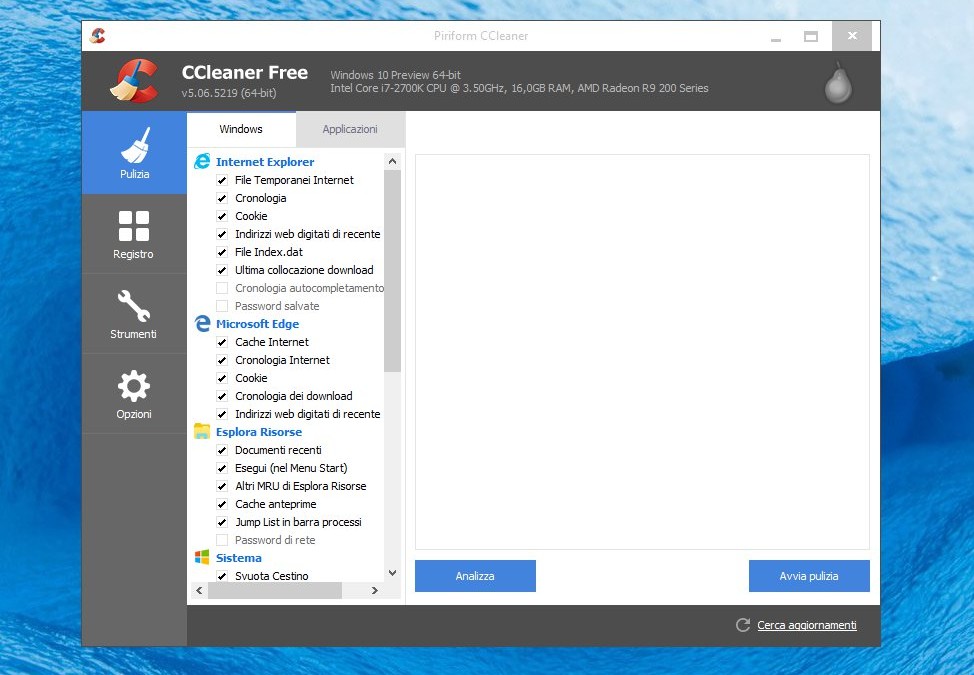Click the Internet Explorer category icon
This screenshot has width=974, height=675.
202,161
